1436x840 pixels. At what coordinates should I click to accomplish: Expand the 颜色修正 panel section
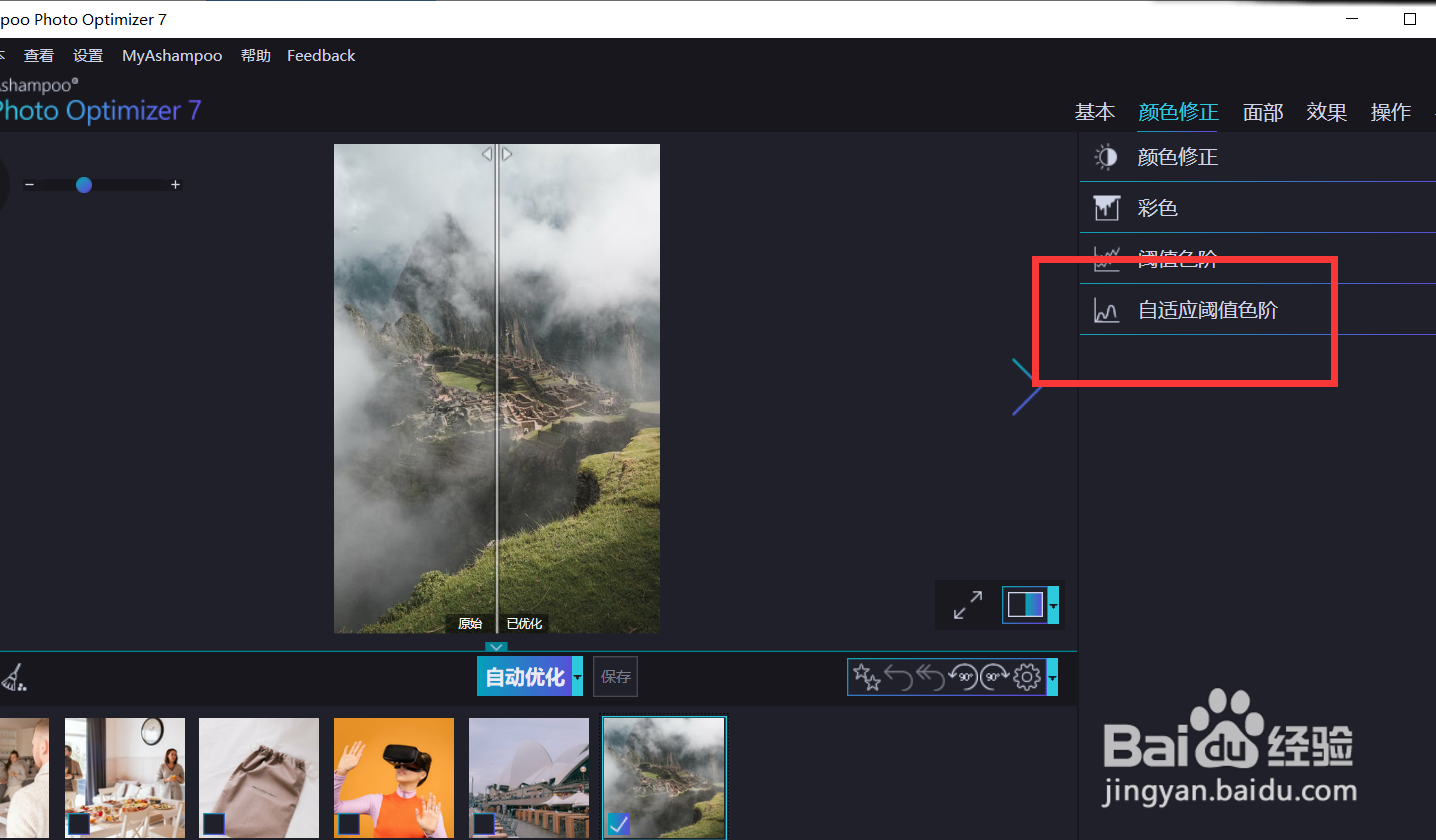pyautogui.click(x=1258, y=157)
